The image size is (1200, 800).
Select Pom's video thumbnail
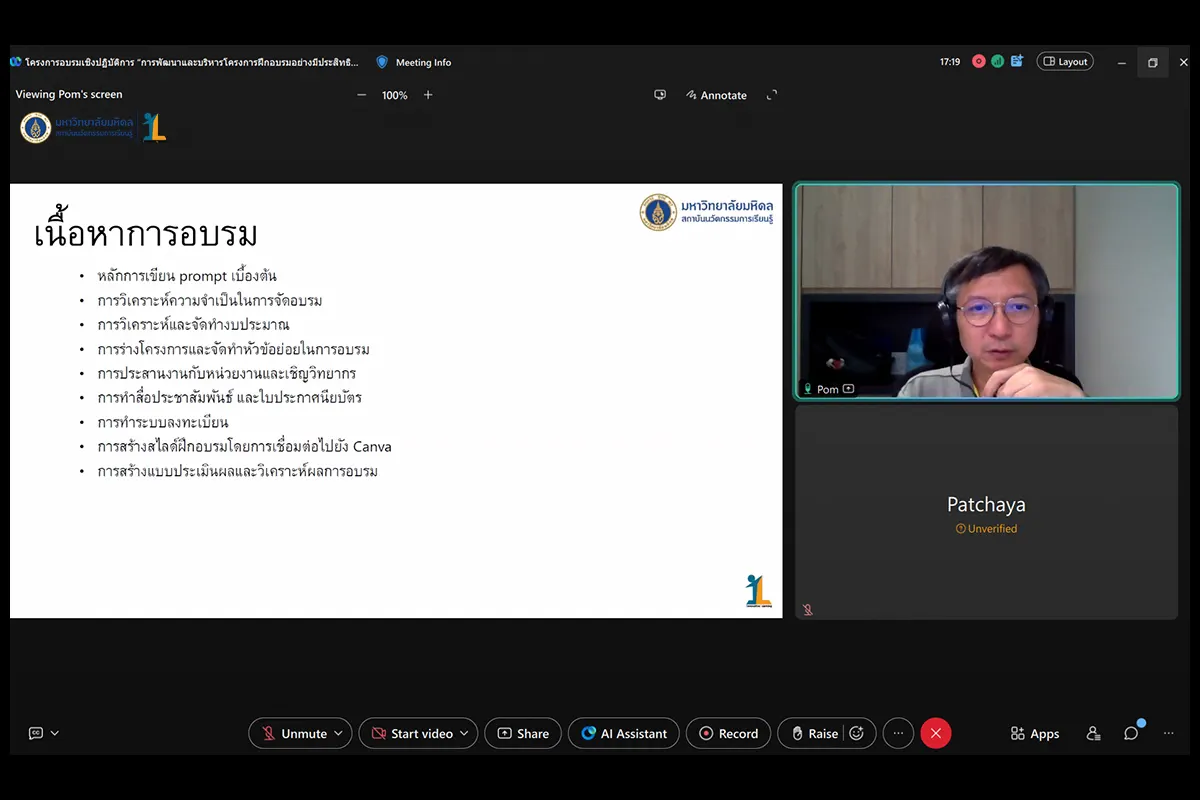[x=986, y=291]
